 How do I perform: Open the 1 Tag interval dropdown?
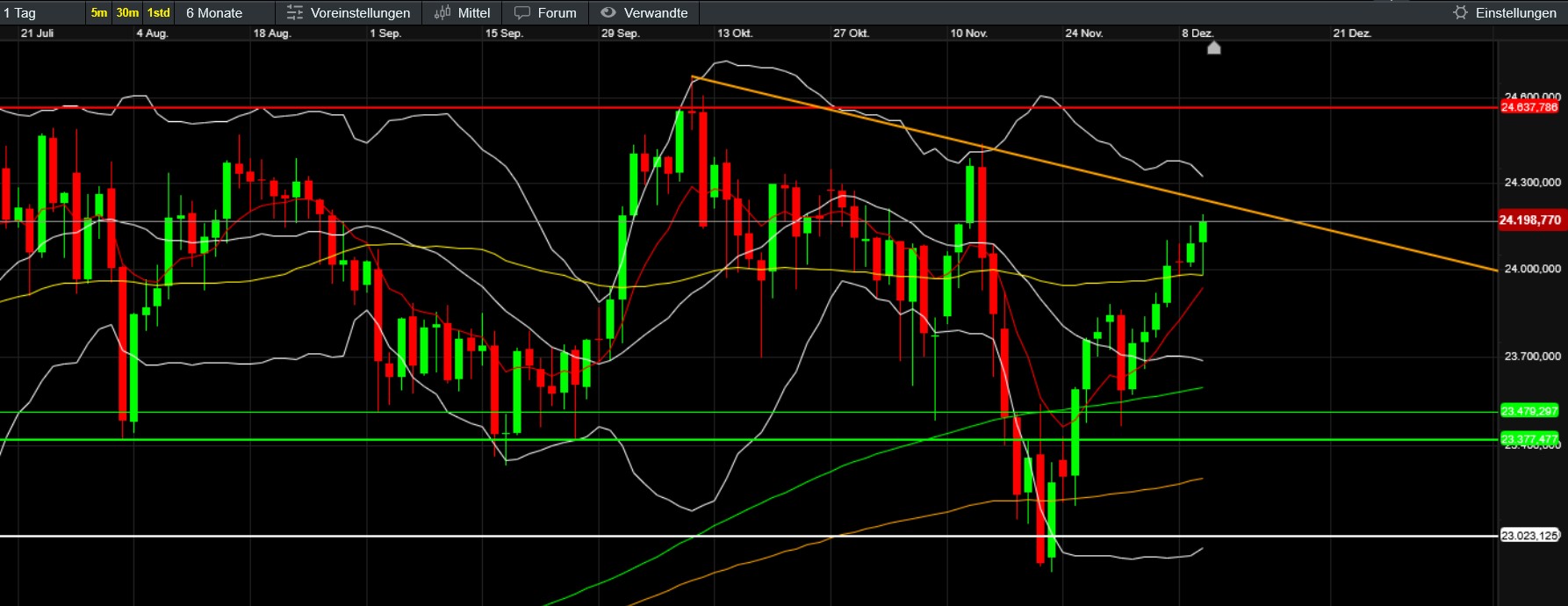coord(40,12)
